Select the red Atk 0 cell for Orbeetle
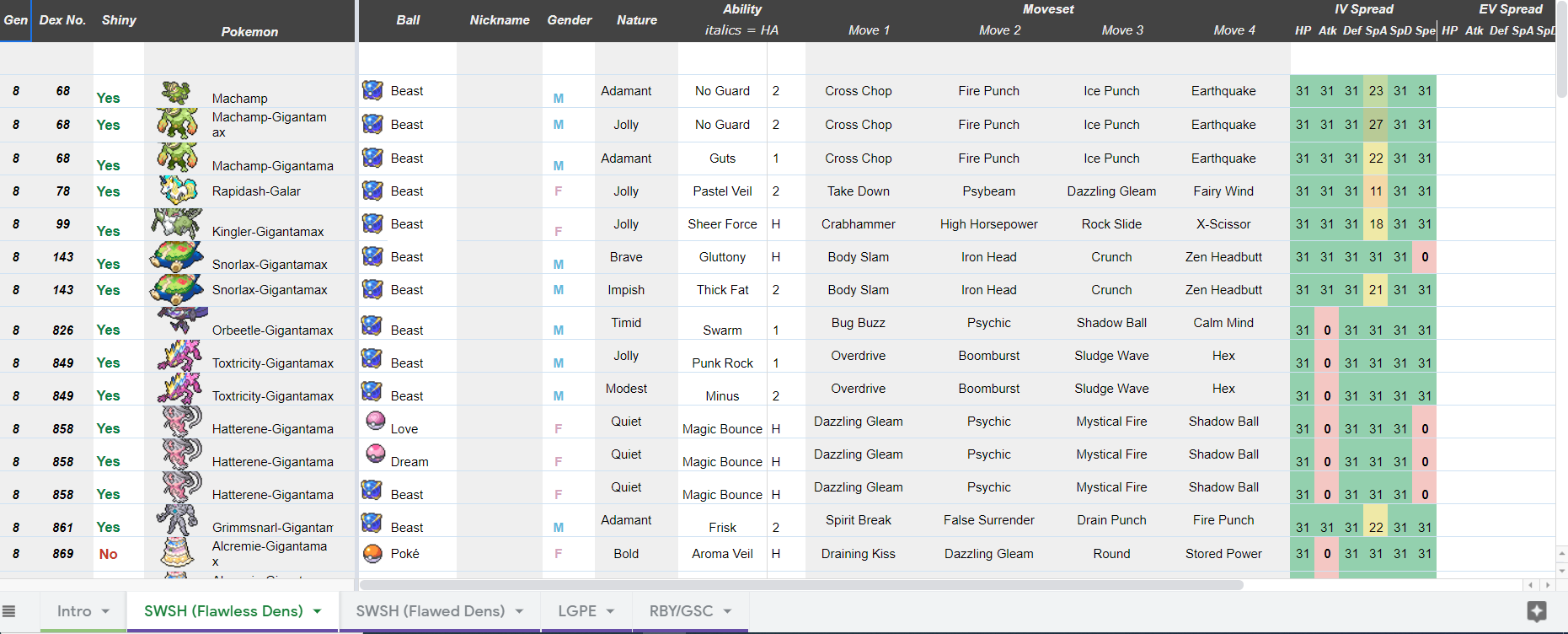The height and width of the screenshot is (634, 1568). click(x=1327, y=323)
